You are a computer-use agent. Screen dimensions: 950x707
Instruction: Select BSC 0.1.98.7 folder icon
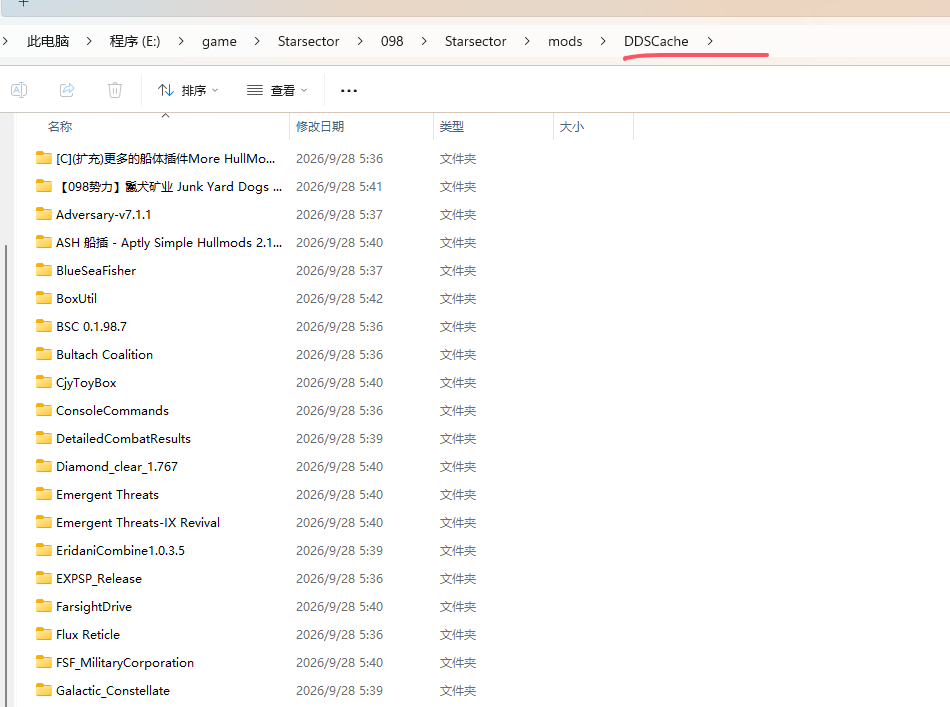[44, 326]
